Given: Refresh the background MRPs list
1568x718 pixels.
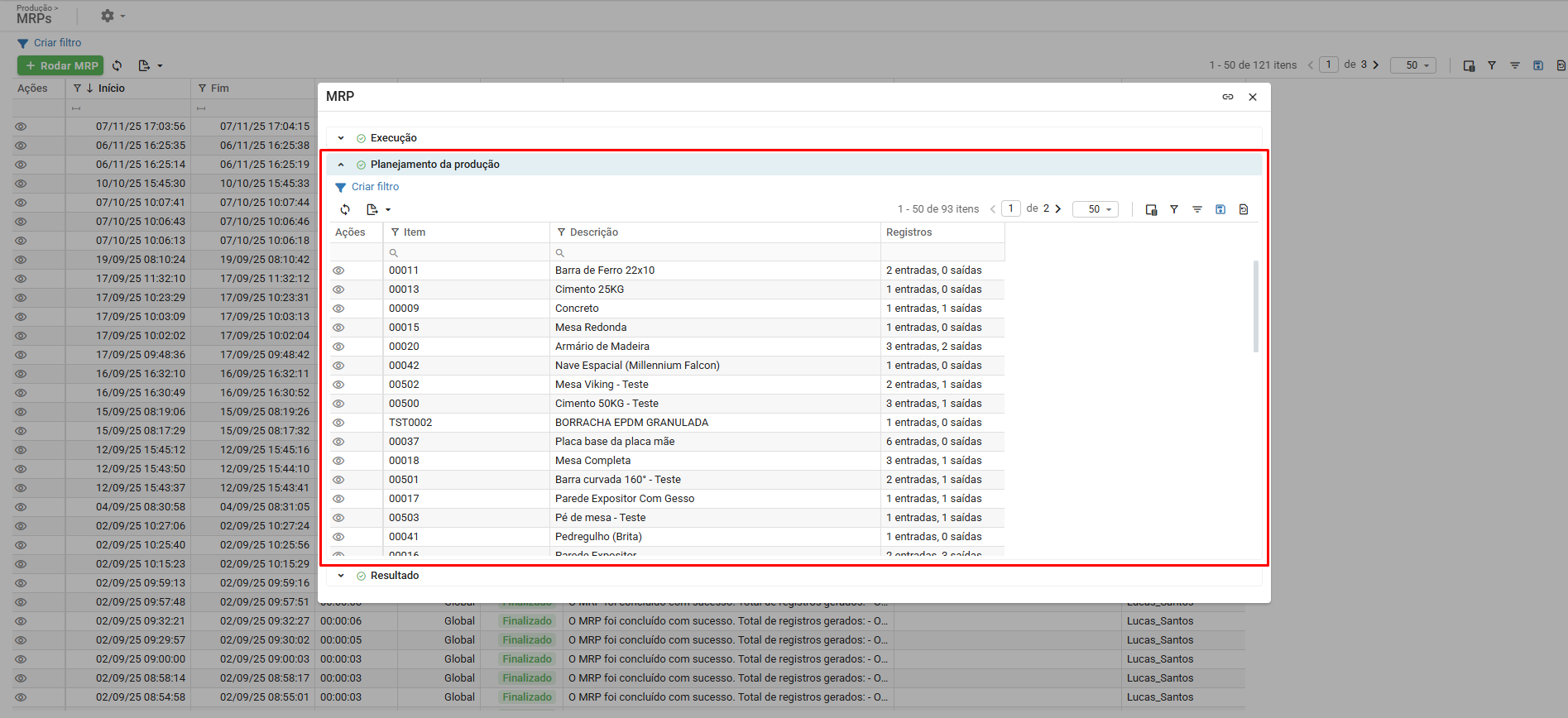Looking at the screenshot, I should pos(117,65).
